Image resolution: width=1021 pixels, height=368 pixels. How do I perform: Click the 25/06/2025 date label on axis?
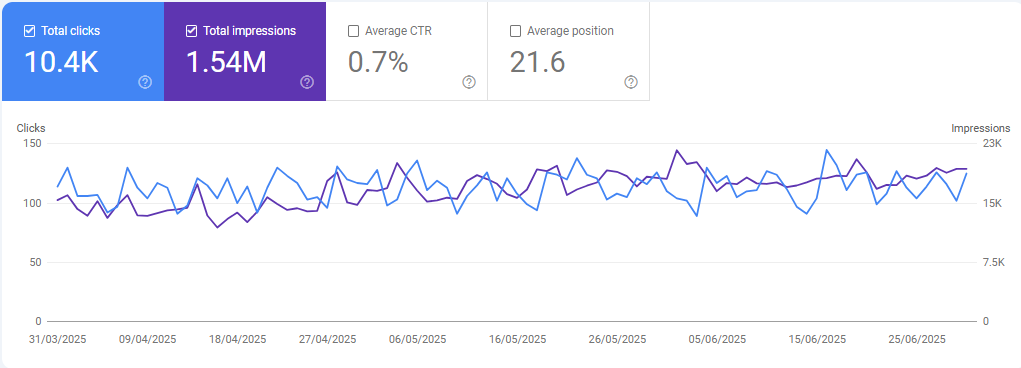[917, 339]
